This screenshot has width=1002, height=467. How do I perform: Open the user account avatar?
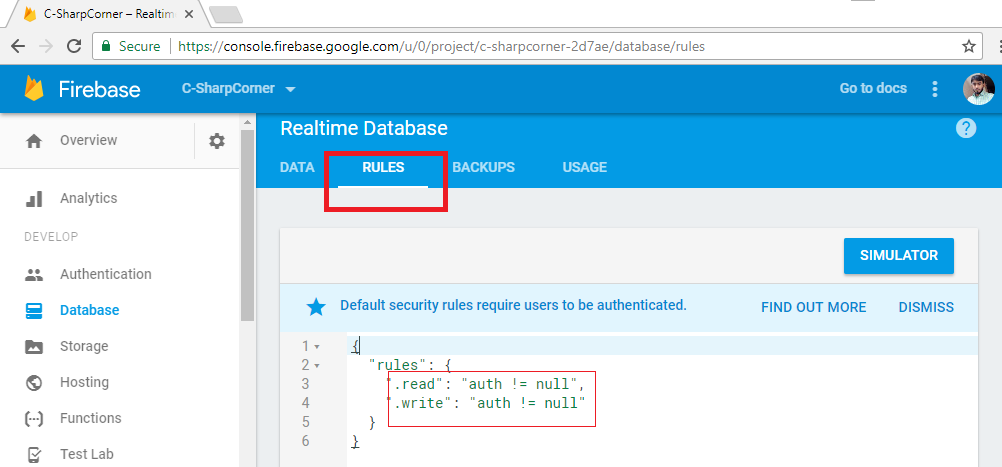pyautogui.click(x=978, y=89)
